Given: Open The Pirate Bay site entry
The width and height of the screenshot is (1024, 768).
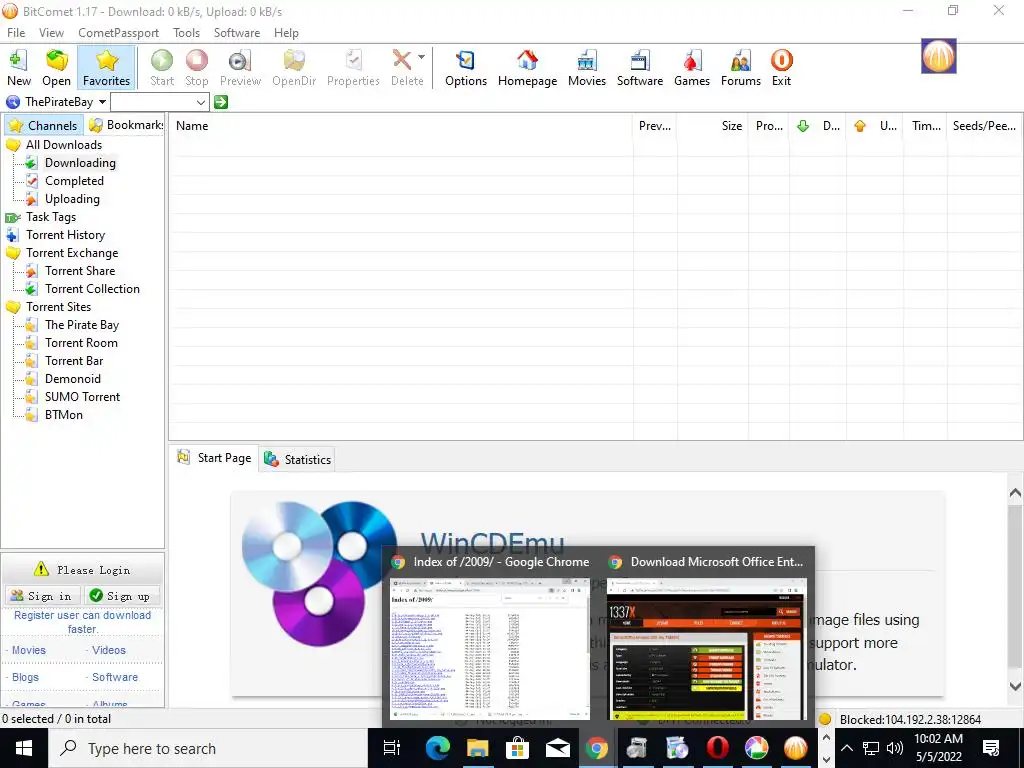Looking at the screenshot, I should coord(82,325).
